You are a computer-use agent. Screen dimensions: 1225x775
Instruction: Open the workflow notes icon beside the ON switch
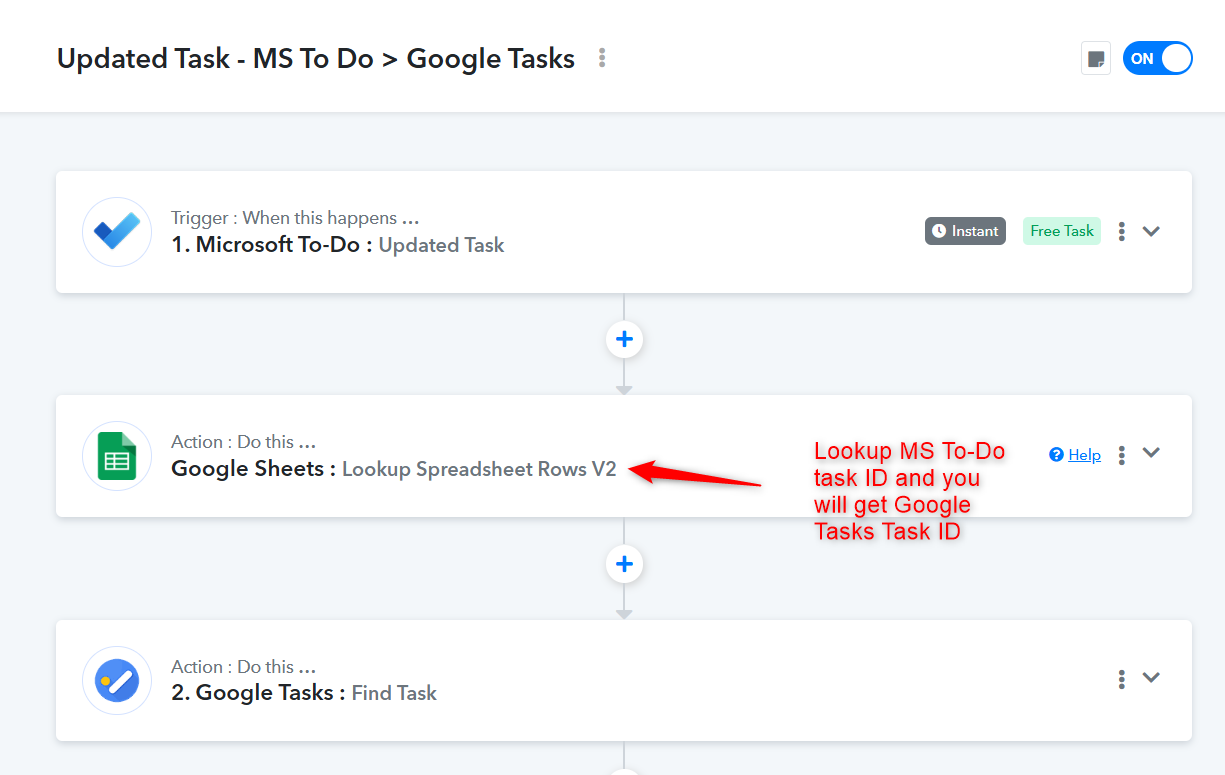[1096, 59]
